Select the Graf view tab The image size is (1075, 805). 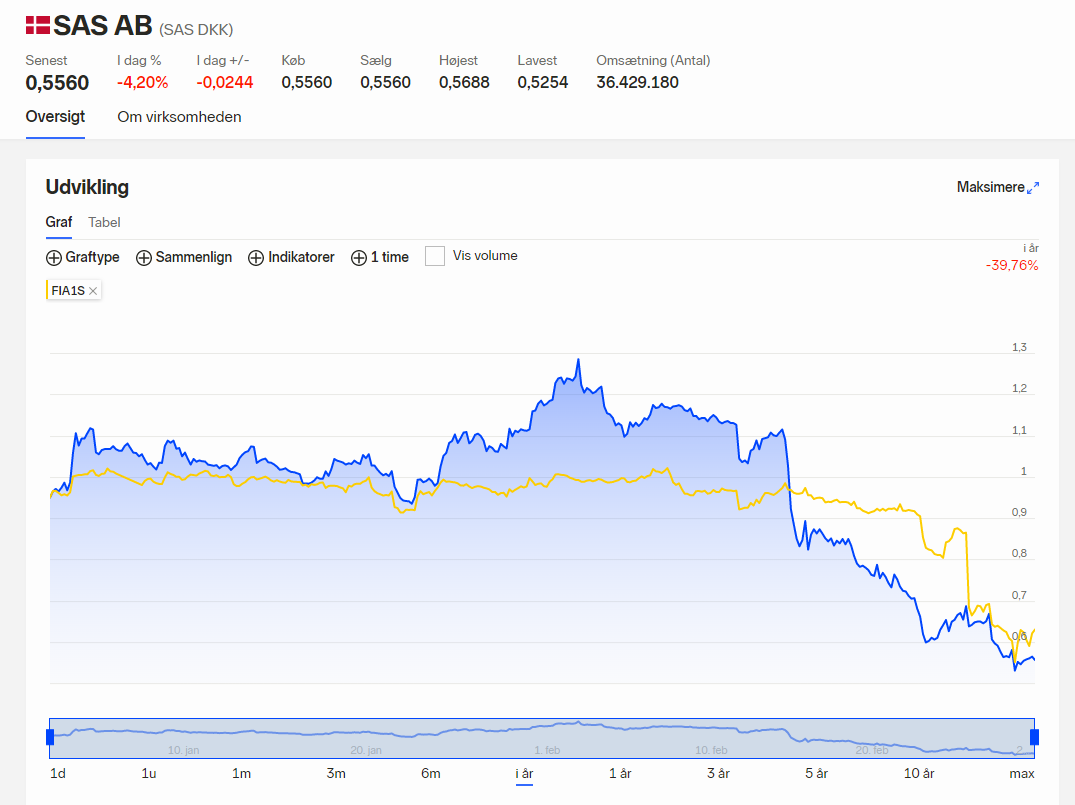click(x=59, y=222)
